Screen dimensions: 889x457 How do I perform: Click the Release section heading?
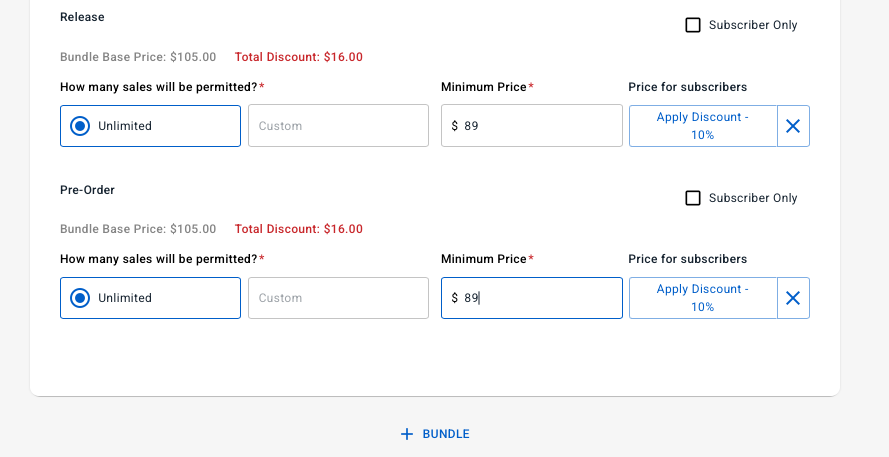pyautogui.click(x=82, y=17)
